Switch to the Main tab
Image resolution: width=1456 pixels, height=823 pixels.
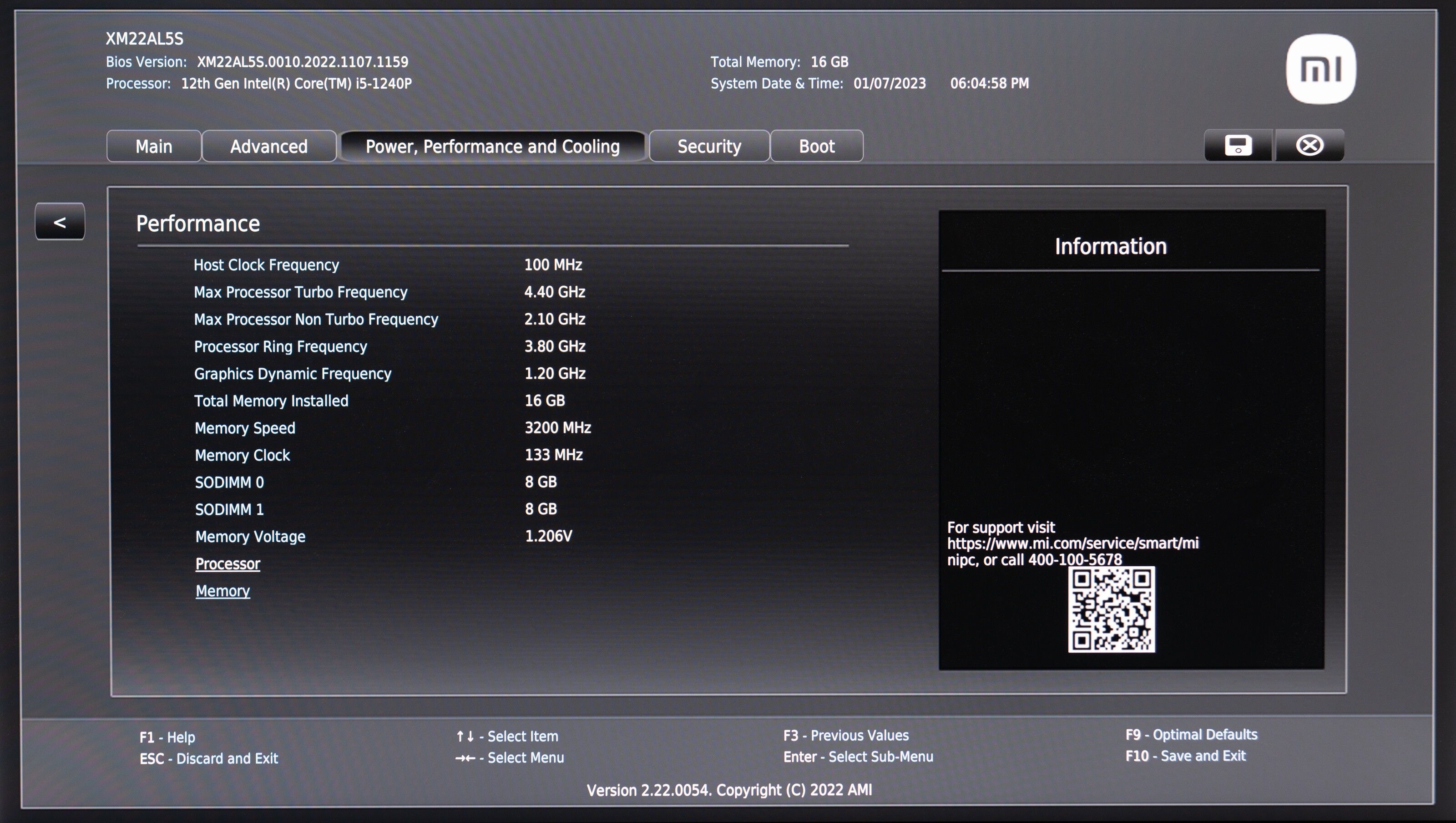pyautogui.click(x=154, y=147)
